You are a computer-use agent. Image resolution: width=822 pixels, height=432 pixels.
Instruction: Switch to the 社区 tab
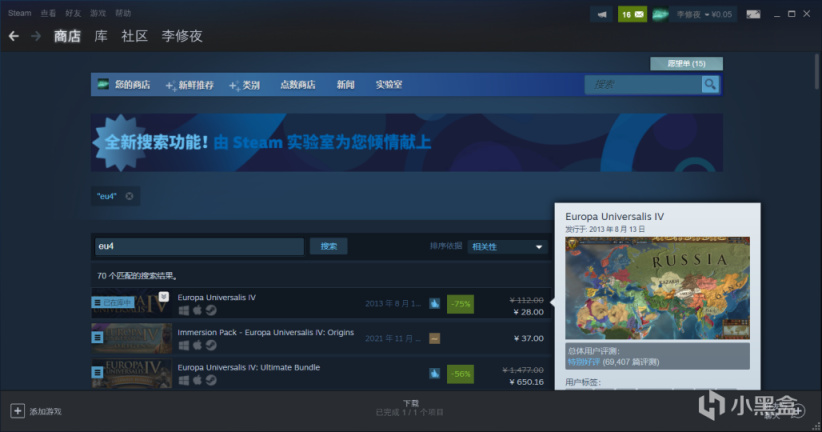coord(135,36)
